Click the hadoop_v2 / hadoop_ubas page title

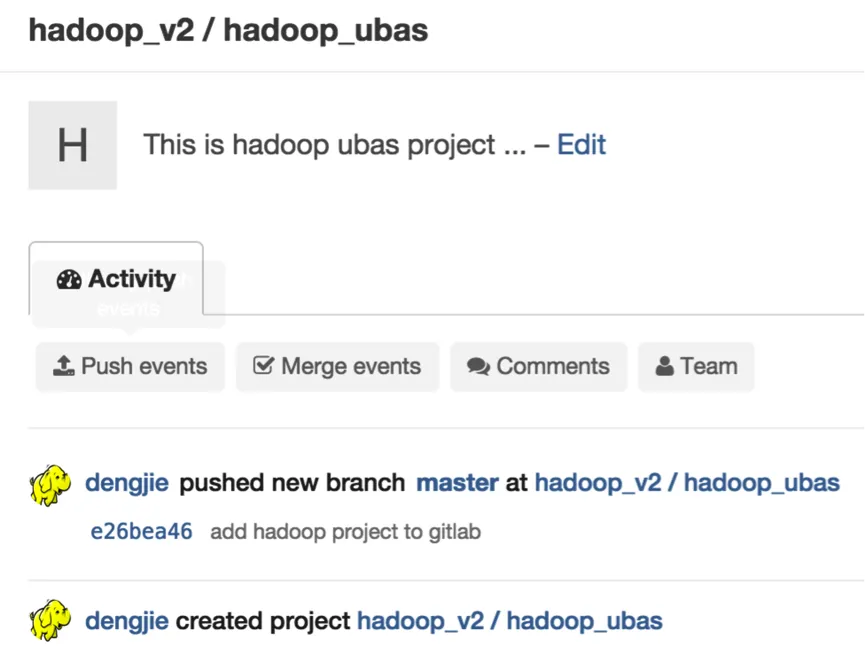228,30
